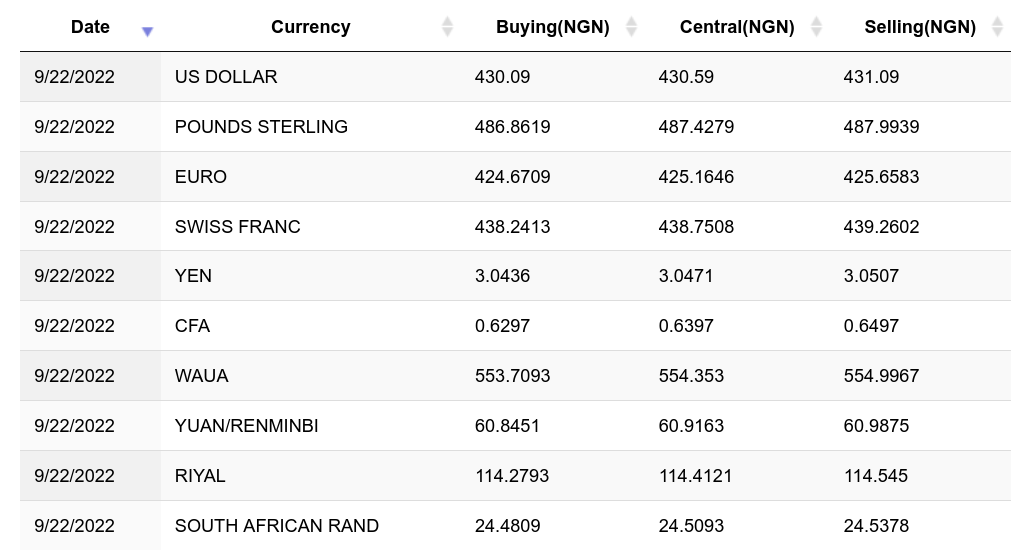The height and width of the screenshot is (555, 1029).
Task: Sort by Buying(NGN) column header
Action: click(552, 27)
